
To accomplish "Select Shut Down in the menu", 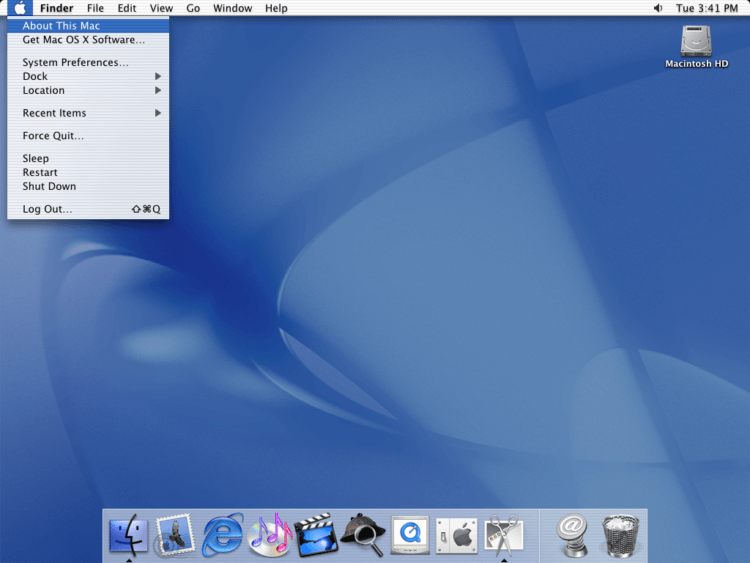I will [88, 186].
